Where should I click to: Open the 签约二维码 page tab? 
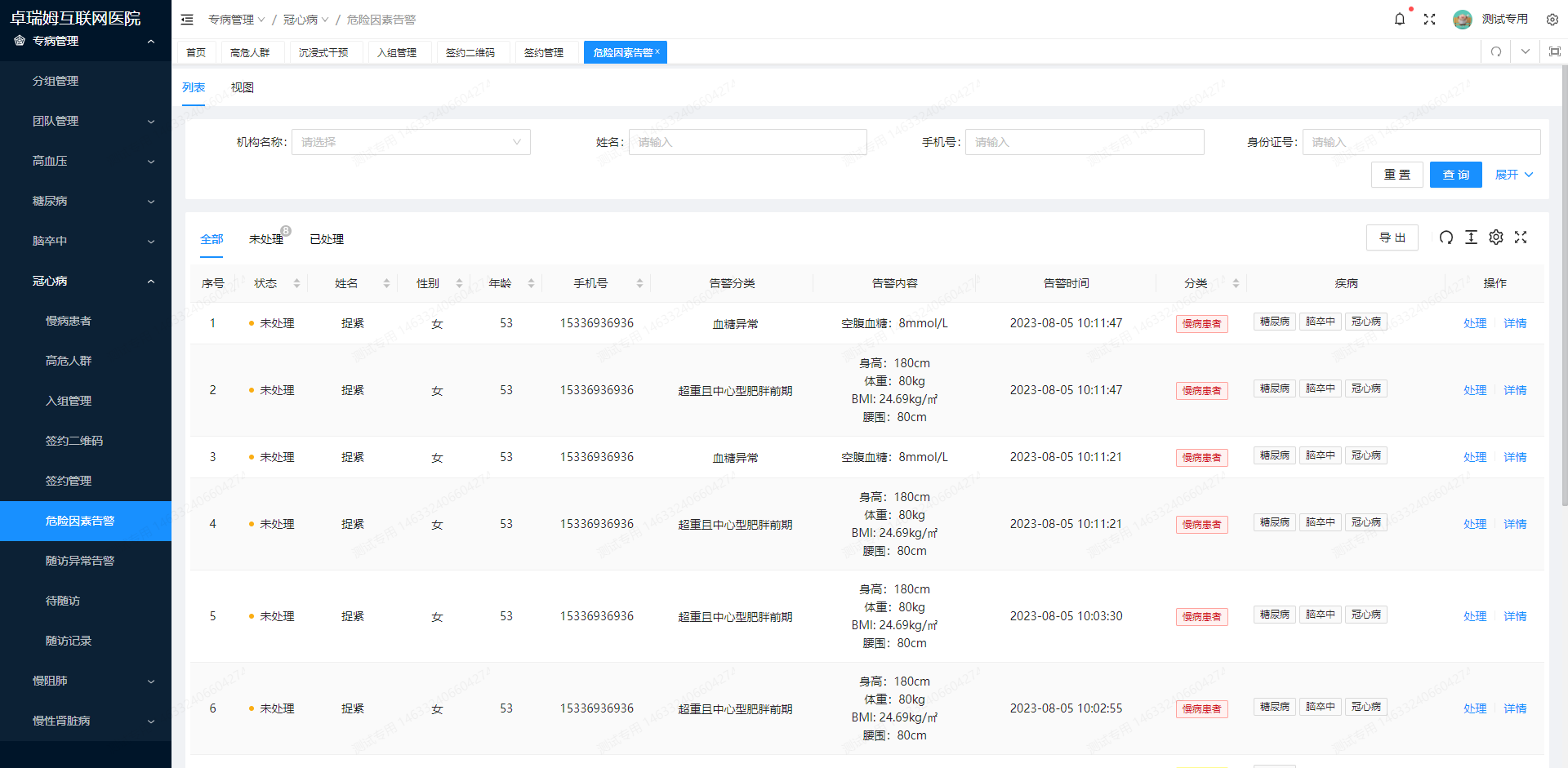tap(470, 52)
